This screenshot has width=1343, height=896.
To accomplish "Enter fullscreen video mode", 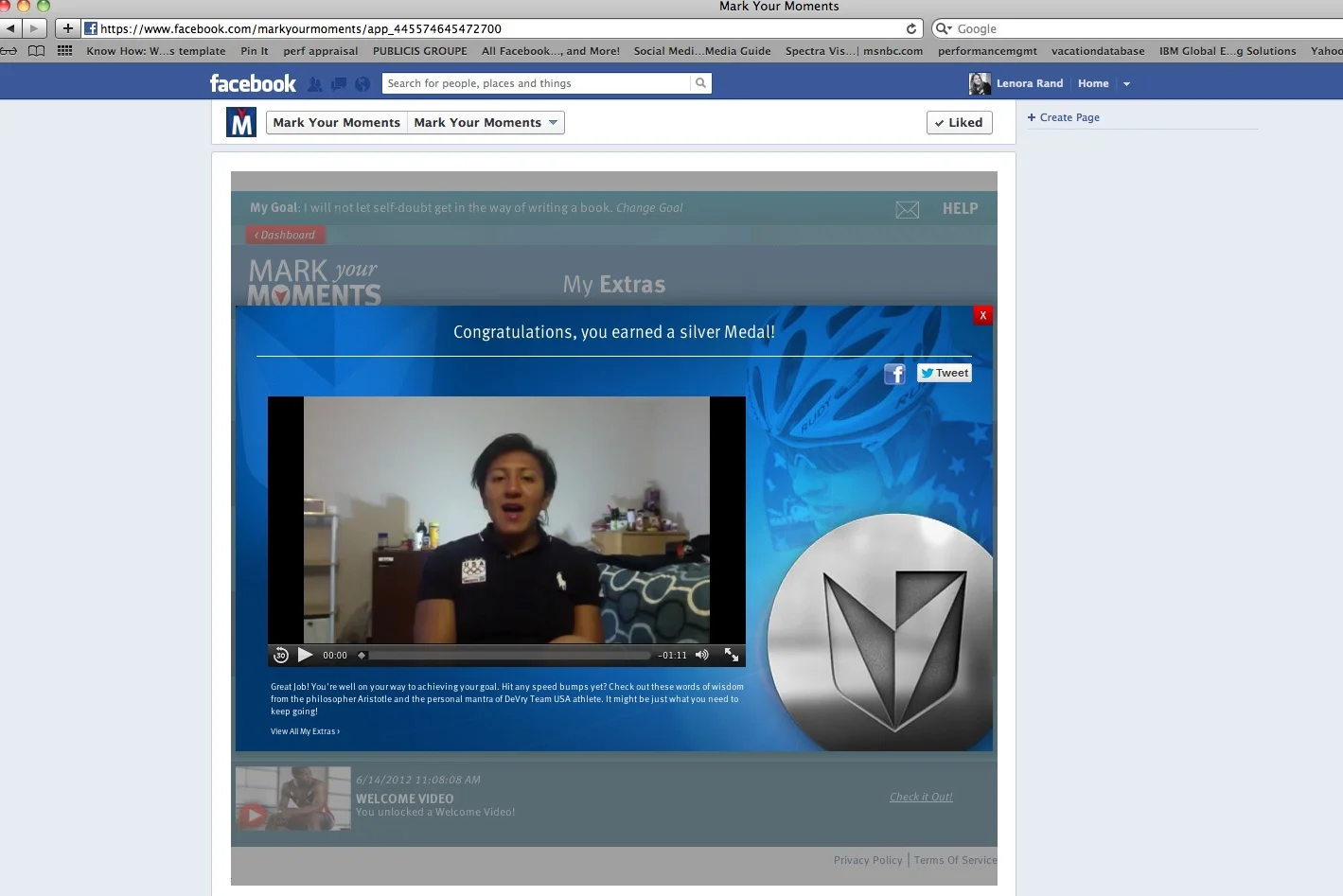I will (x=732, y=655).
